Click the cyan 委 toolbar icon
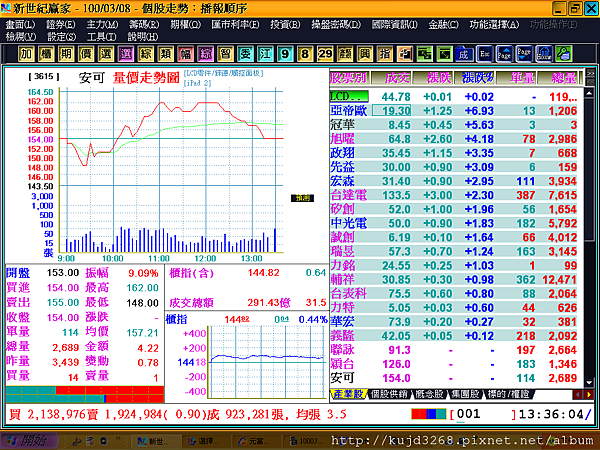This screenshot has height=450, width=600. [x=245, y=54]
